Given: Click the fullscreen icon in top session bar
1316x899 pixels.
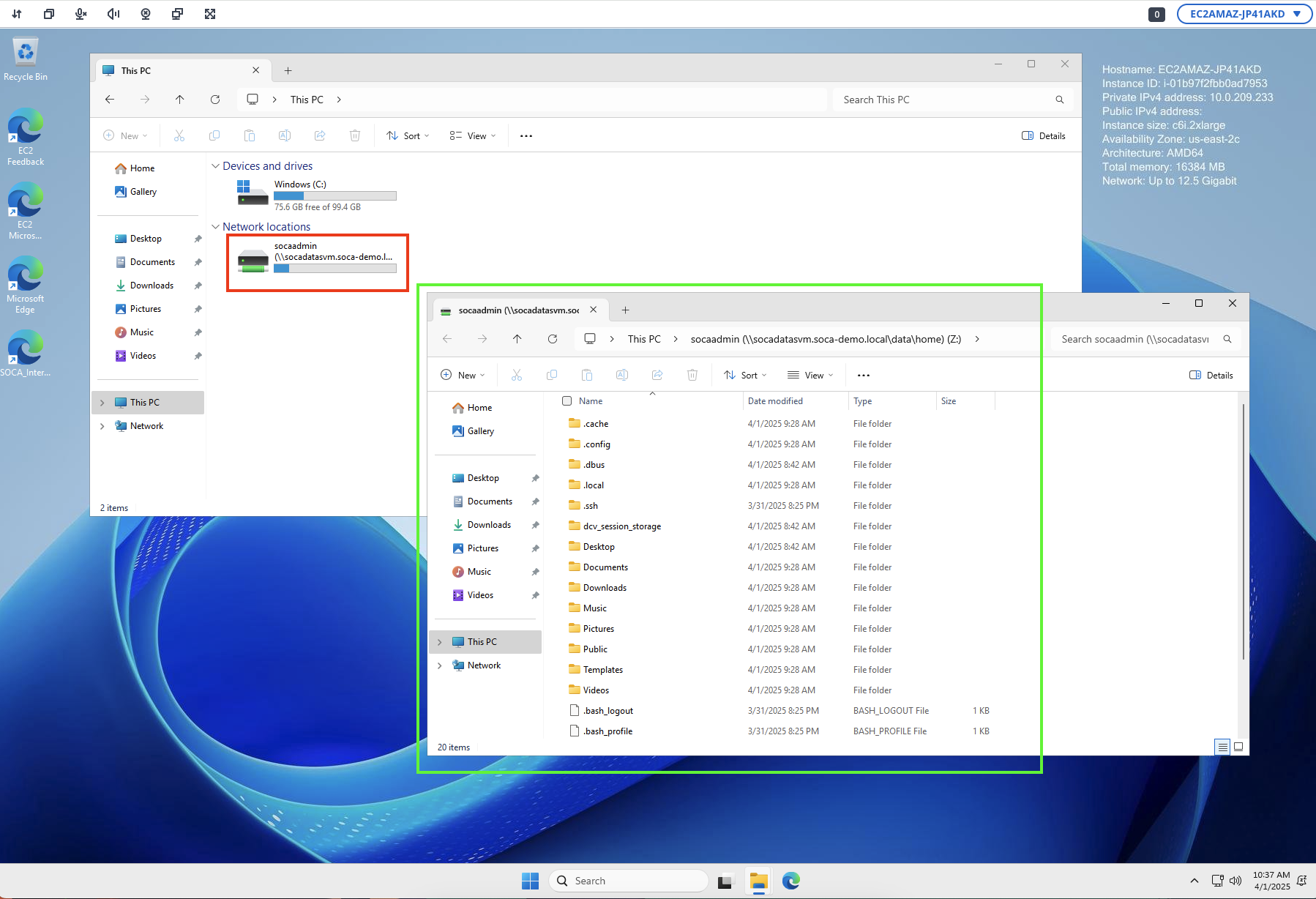Looking at the screenshot, I should point(210,14).
